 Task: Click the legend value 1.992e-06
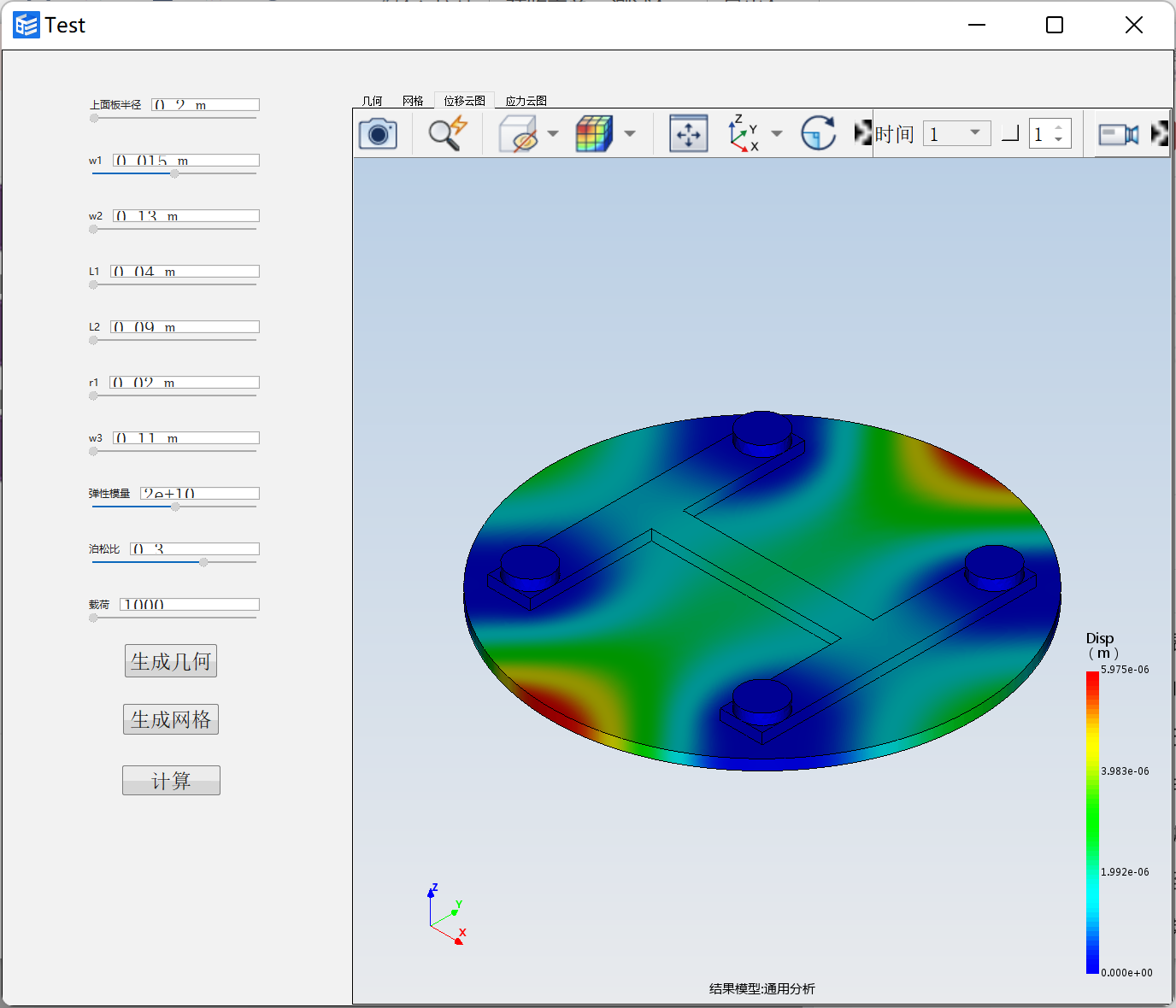click(1125, 872)
